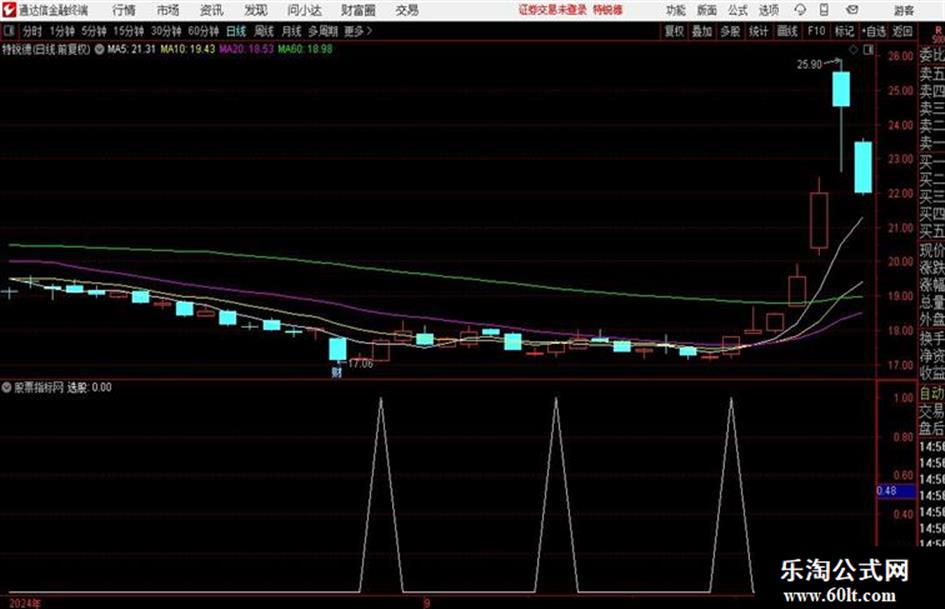Click the 特锐德(日线 前复权) chart title

click(x=46, y=49)
